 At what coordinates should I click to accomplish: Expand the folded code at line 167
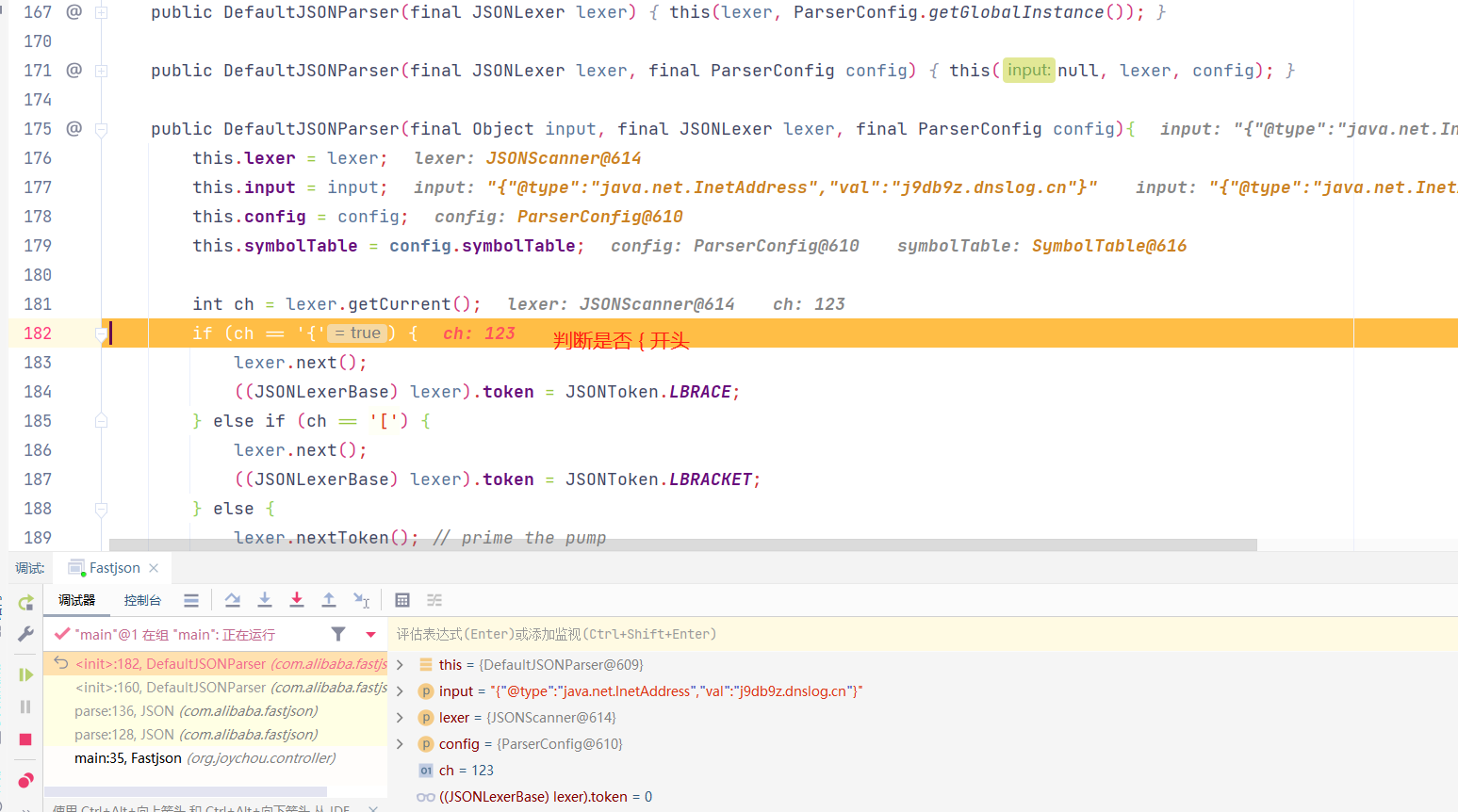click(101, 12)
